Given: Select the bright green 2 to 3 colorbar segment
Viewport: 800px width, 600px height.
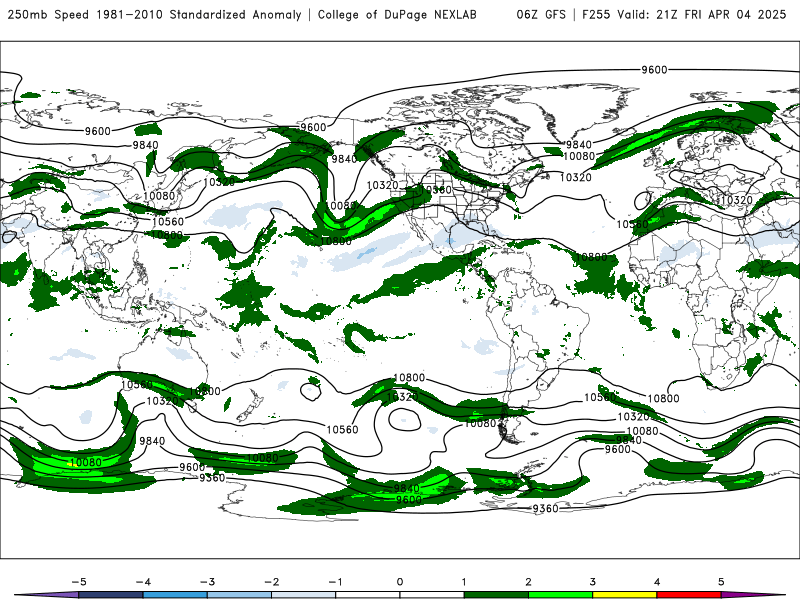Looking at the screenshot, I should [560, 595].
